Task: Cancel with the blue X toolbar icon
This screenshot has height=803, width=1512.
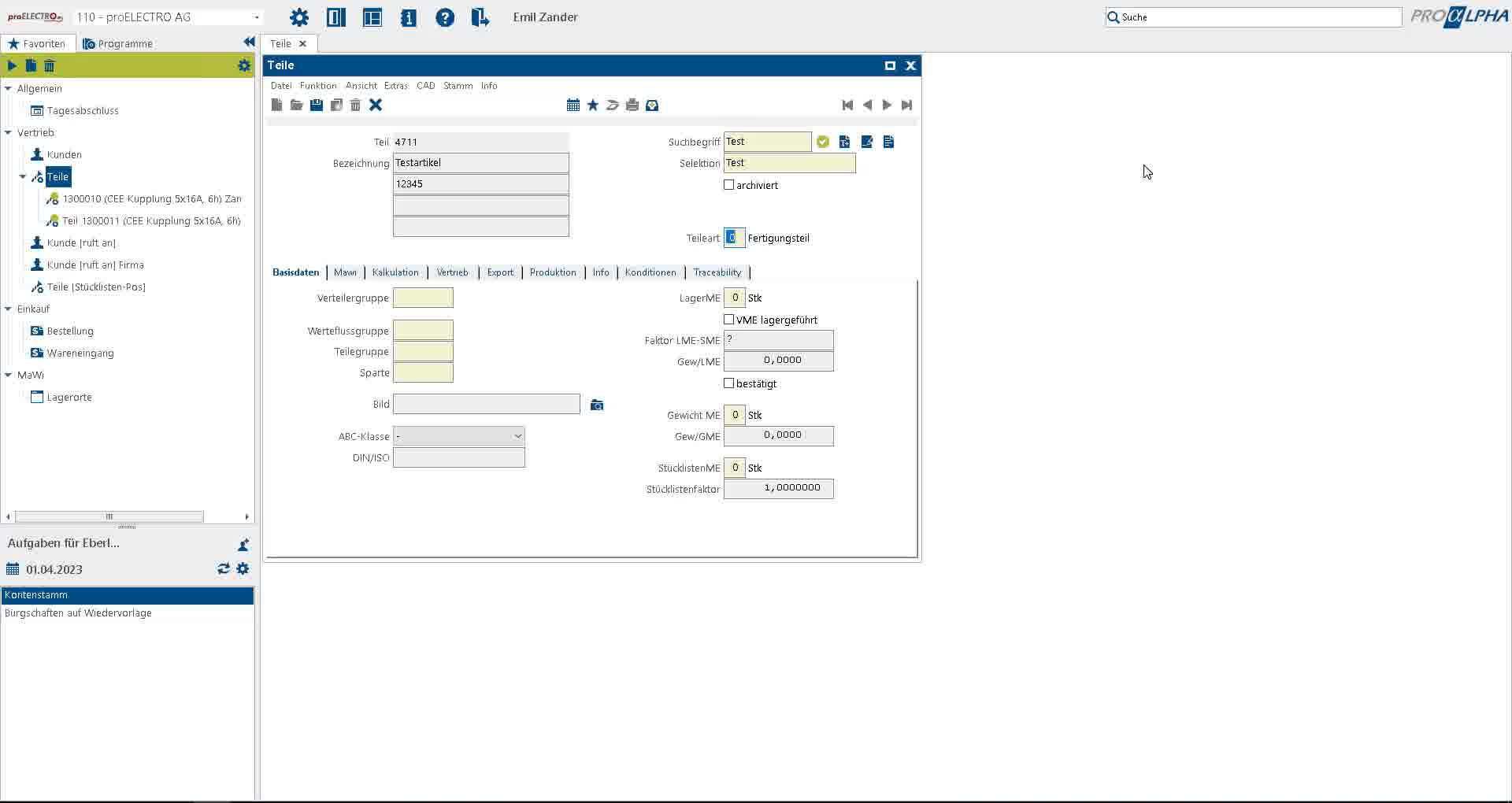Action: pos(376,105)
